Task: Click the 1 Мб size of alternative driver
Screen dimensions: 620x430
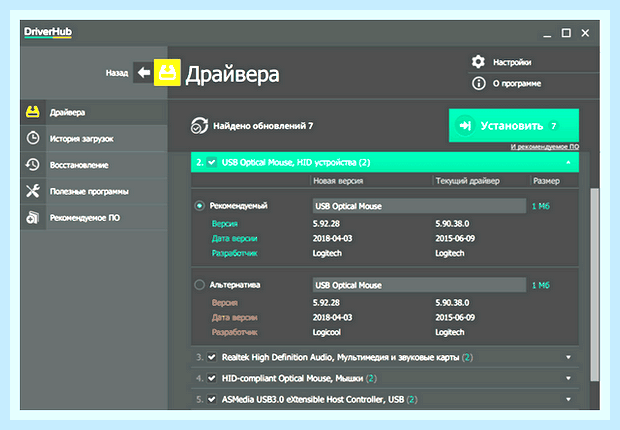Action: pyautogui.click(x=541, y=285)
